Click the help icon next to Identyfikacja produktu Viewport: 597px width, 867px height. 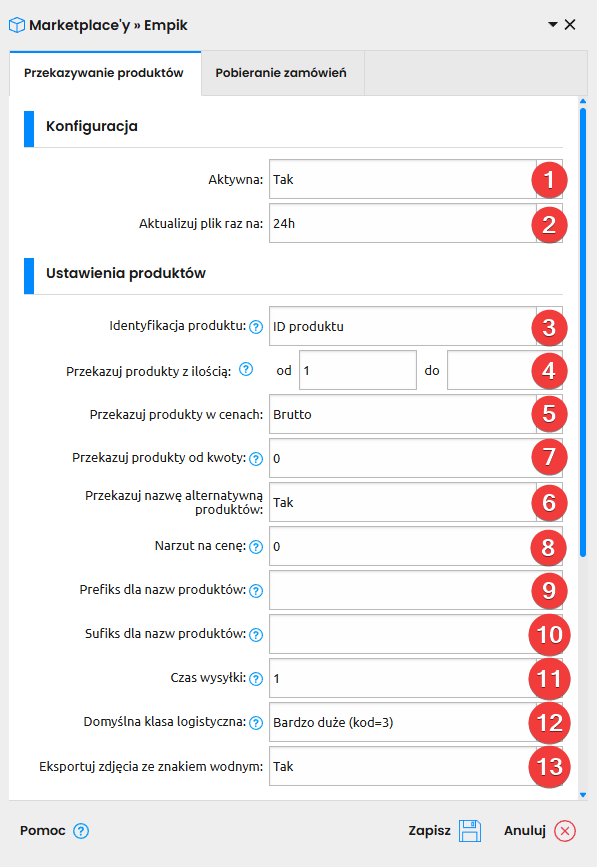(255, 327)
